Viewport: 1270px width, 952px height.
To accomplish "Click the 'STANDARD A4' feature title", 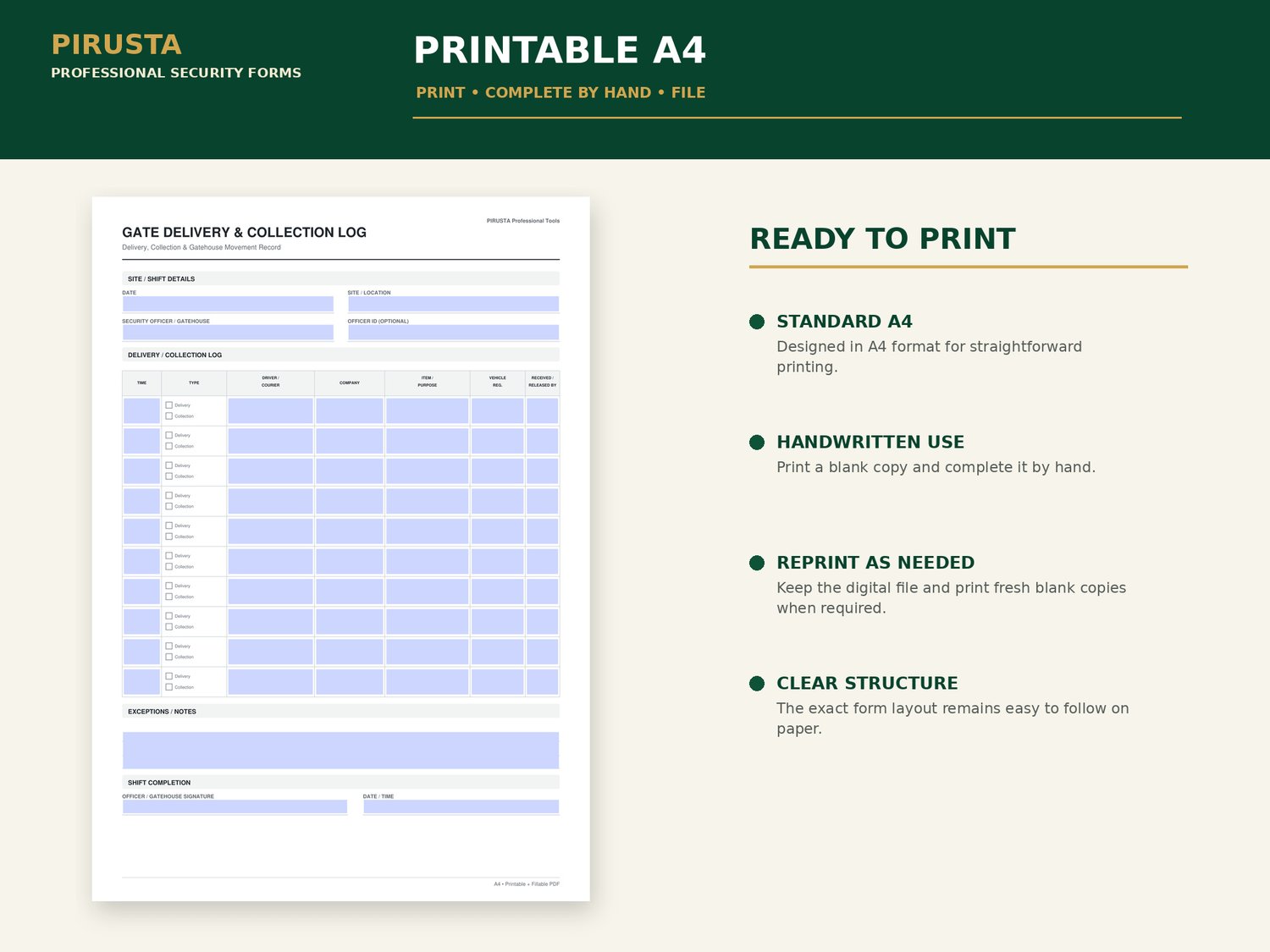I will pos(844,322).
